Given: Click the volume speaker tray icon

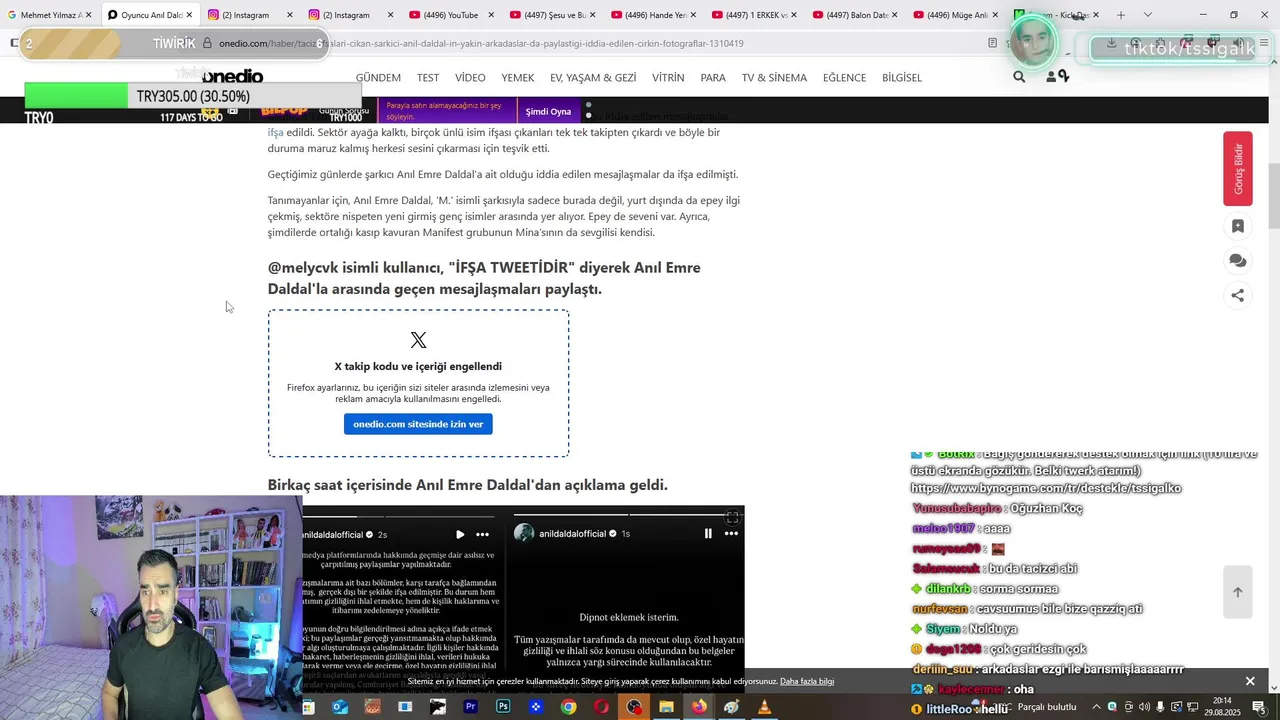Looking at the screenshot, I should point(1144,707).
